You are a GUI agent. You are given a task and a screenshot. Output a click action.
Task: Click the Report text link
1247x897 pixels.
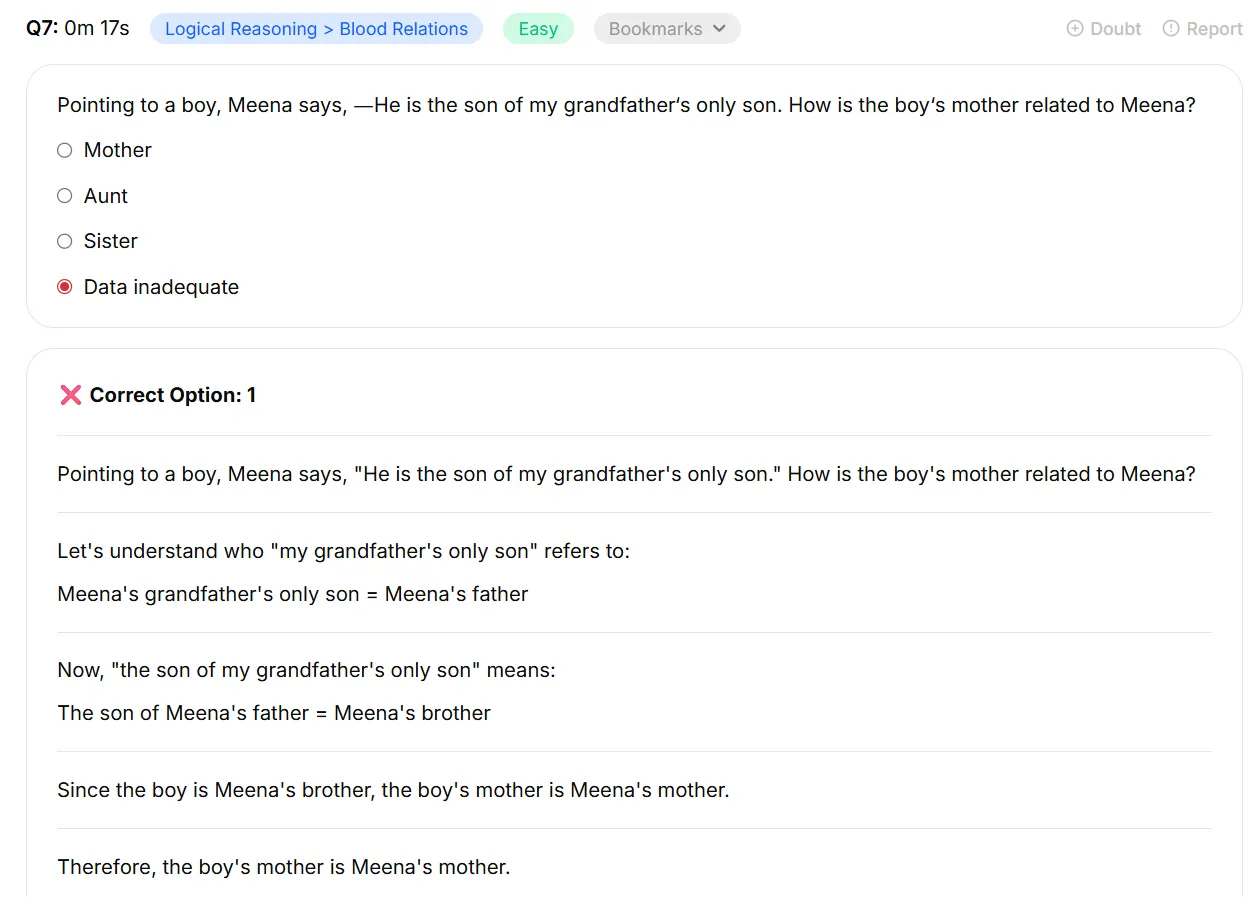pyautogui.click(x=1214, y=29)
